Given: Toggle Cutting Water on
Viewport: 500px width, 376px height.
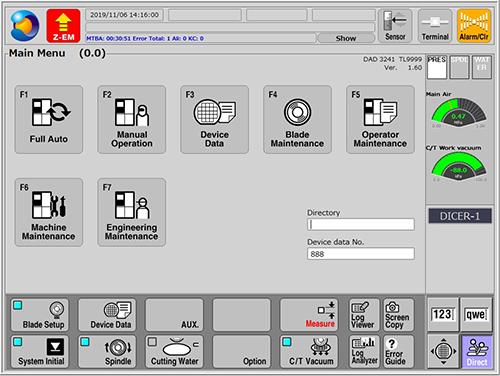Looking at the screenshot, I should [174, 352].
